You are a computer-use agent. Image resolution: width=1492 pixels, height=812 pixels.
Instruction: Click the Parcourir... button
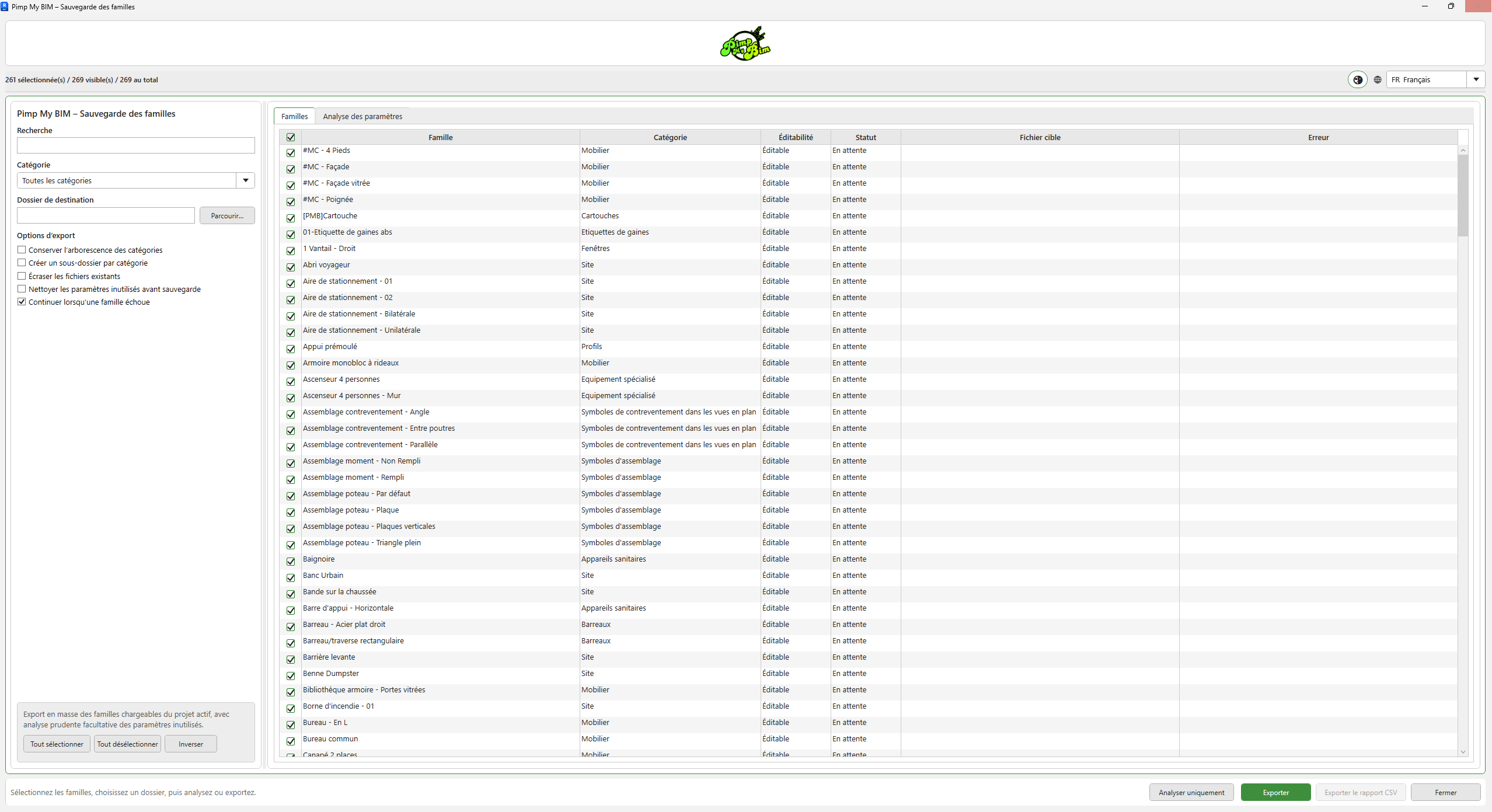[227, 216]
